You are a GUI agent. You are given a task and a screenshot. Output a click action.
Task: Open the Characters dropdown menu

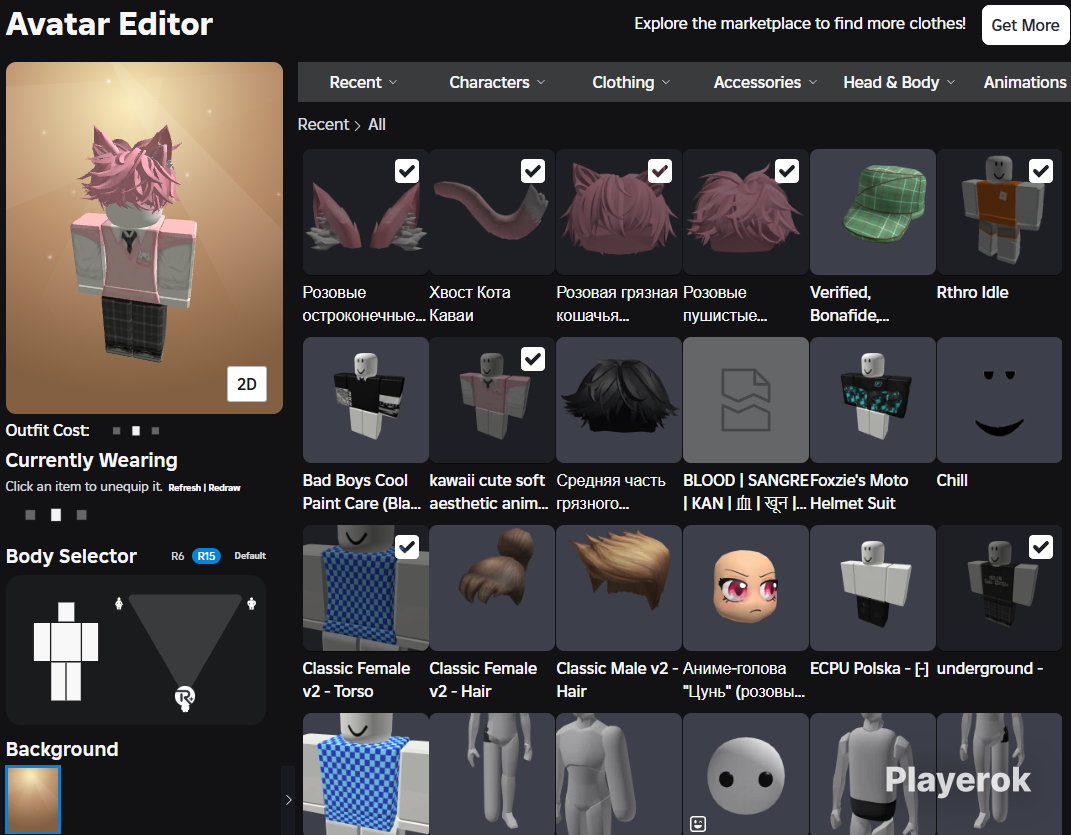(x=497, y=82)
